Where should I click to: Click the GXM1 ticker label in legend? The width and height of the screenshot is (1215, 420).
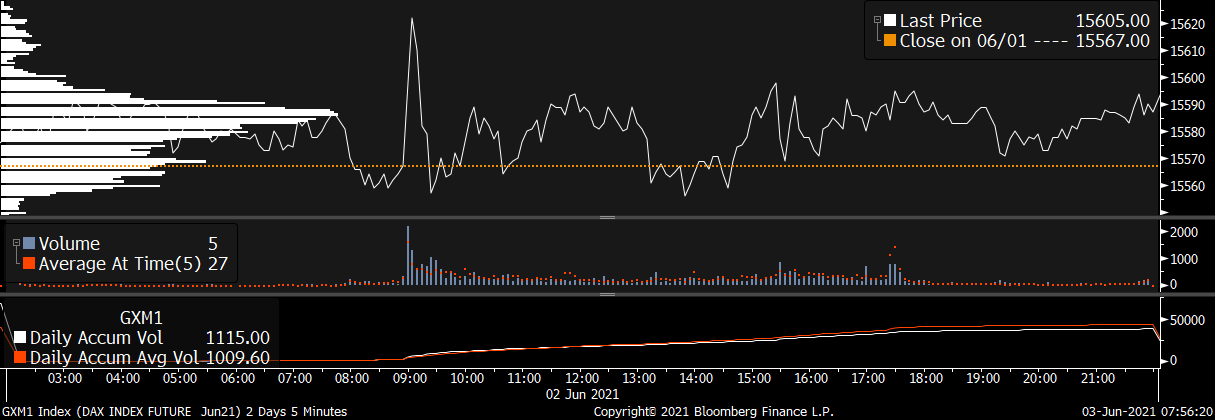point(141,316)
